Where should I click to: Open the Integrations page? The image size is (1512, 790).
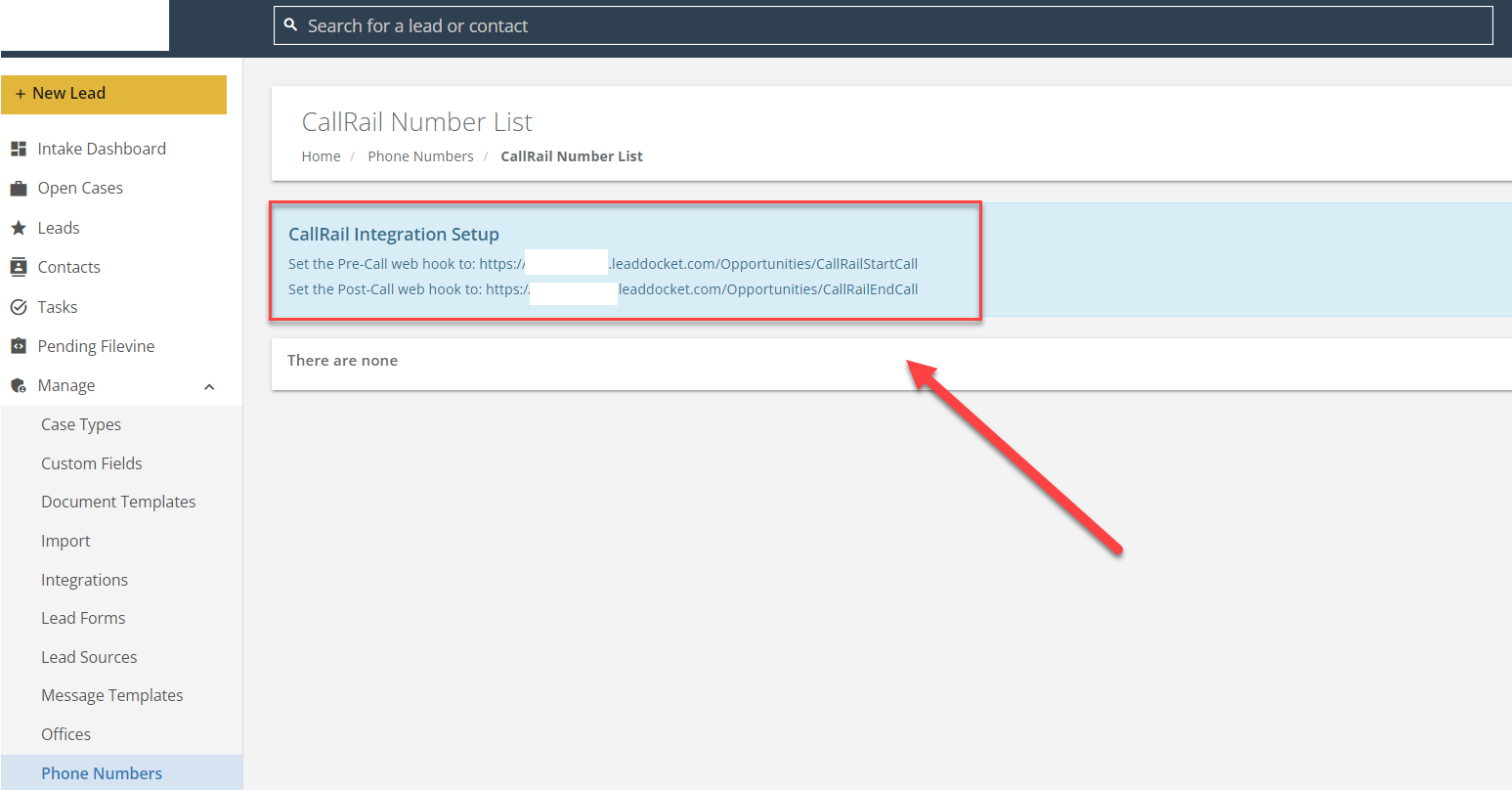point(84,579)
